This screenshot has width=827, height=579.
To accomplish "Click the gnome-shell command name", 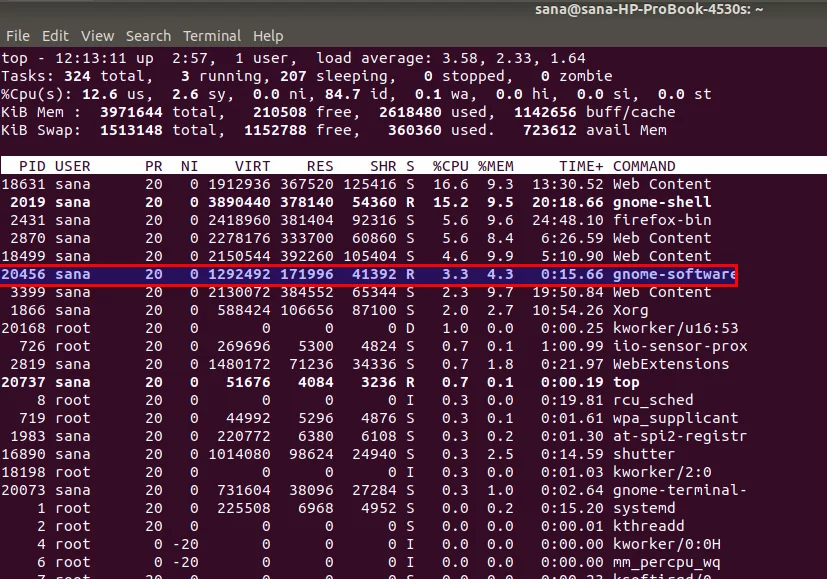I will click(x=662, y=202).
